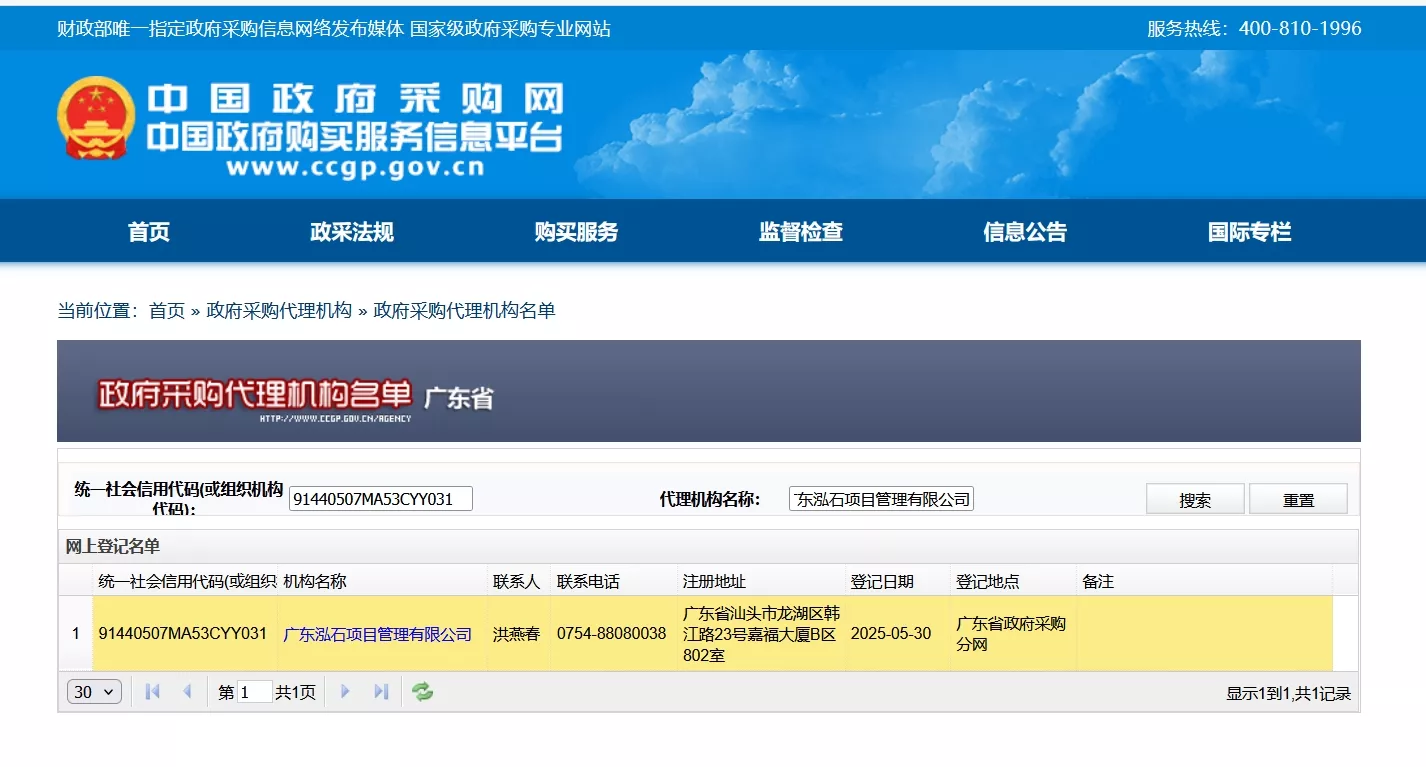Image resolution: width=1426 pixels, height=767 pixels.
Task: Open 信息公告 navigation menu
Action: pos(1025,232)
